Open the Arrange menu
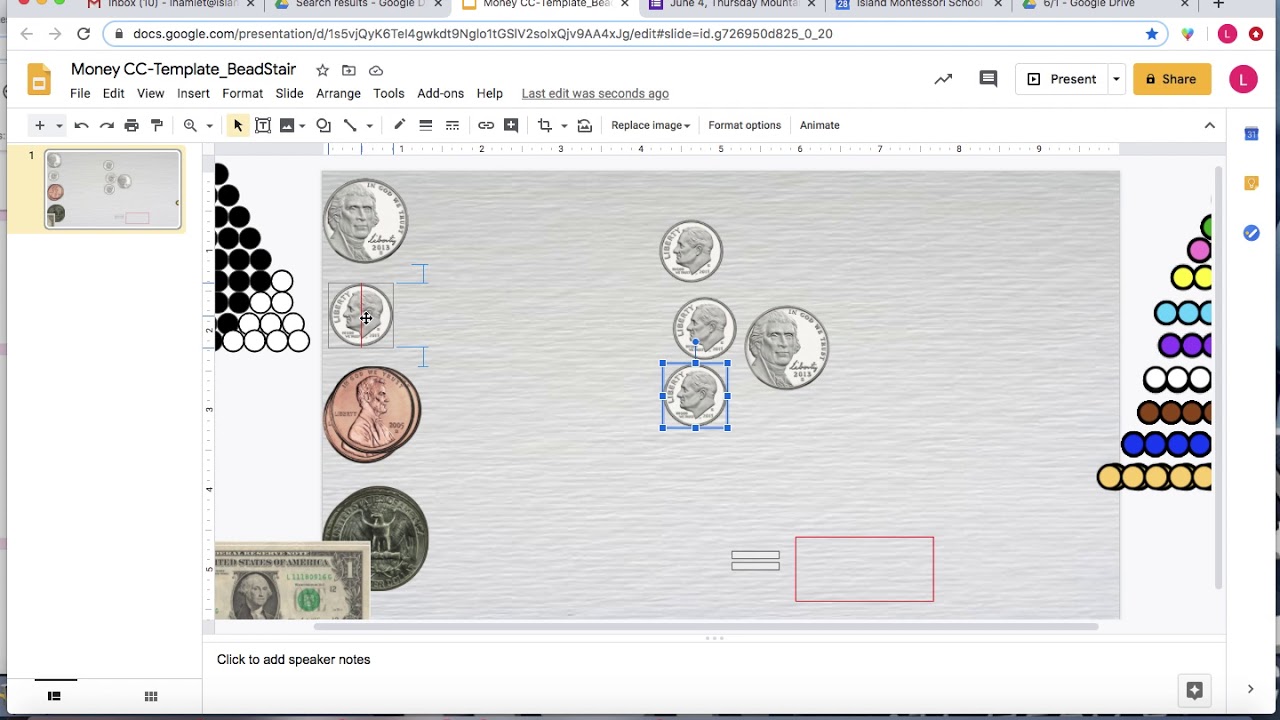The width and height of the screenshot is (1280, 720). [338, 93]
